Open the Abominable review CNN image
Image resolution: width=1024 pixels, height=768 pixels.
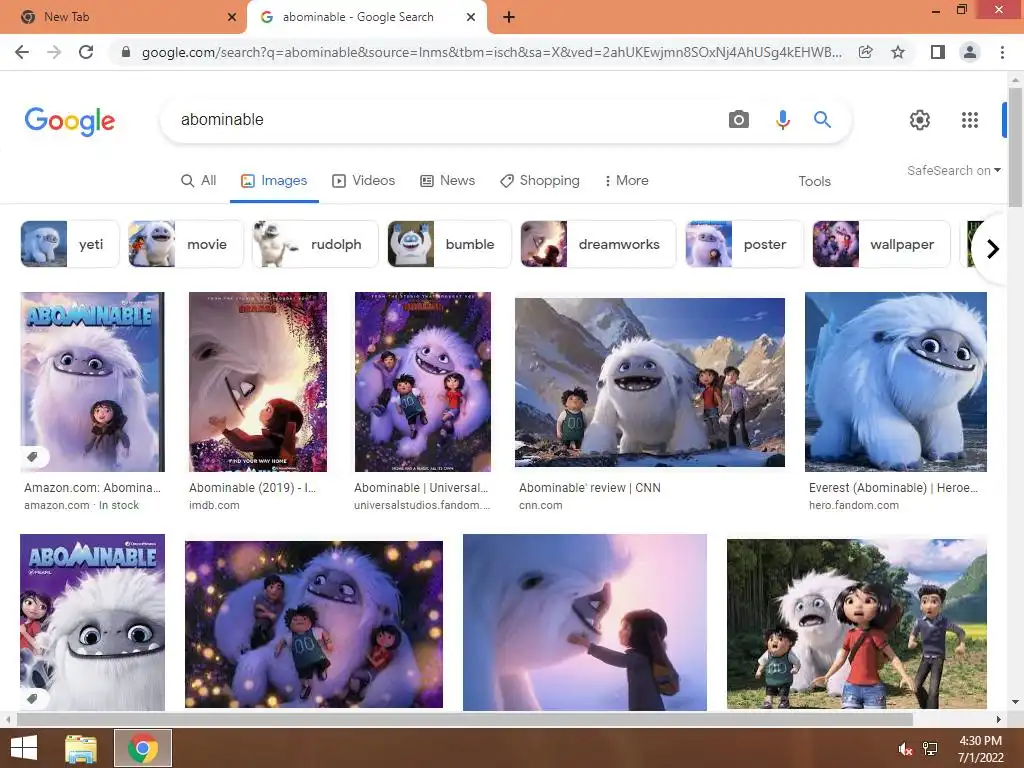(x=650, y=382)
